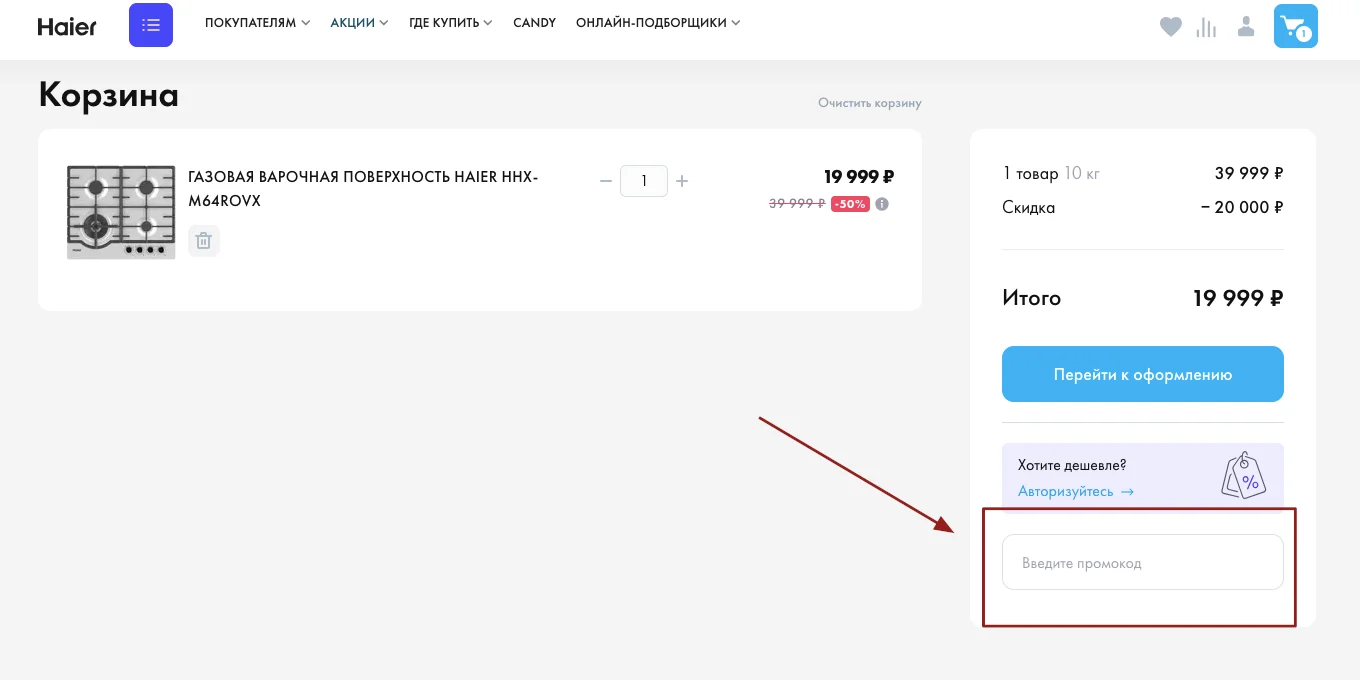This screenshot has height=680, width=1360.
Task: Click the 1 товар 10 кг summary
Action: 1051,174
